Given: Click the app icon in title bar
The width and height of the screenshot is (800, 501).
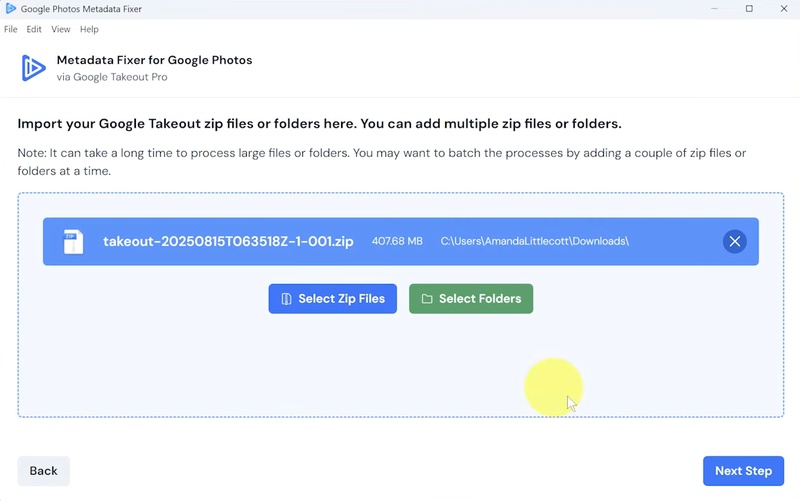Looking at the screenshot, I should point(10,9).
